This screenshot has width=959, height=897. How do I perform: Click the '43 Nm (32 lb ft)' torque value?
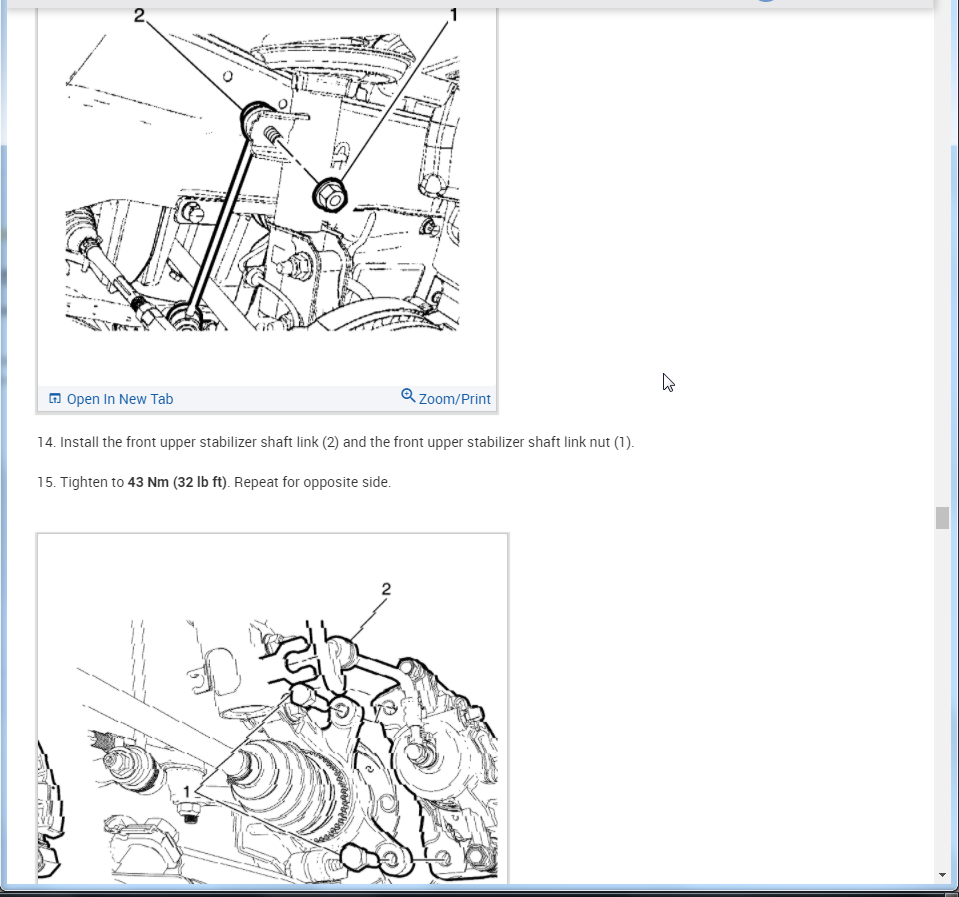coord(177,482)
